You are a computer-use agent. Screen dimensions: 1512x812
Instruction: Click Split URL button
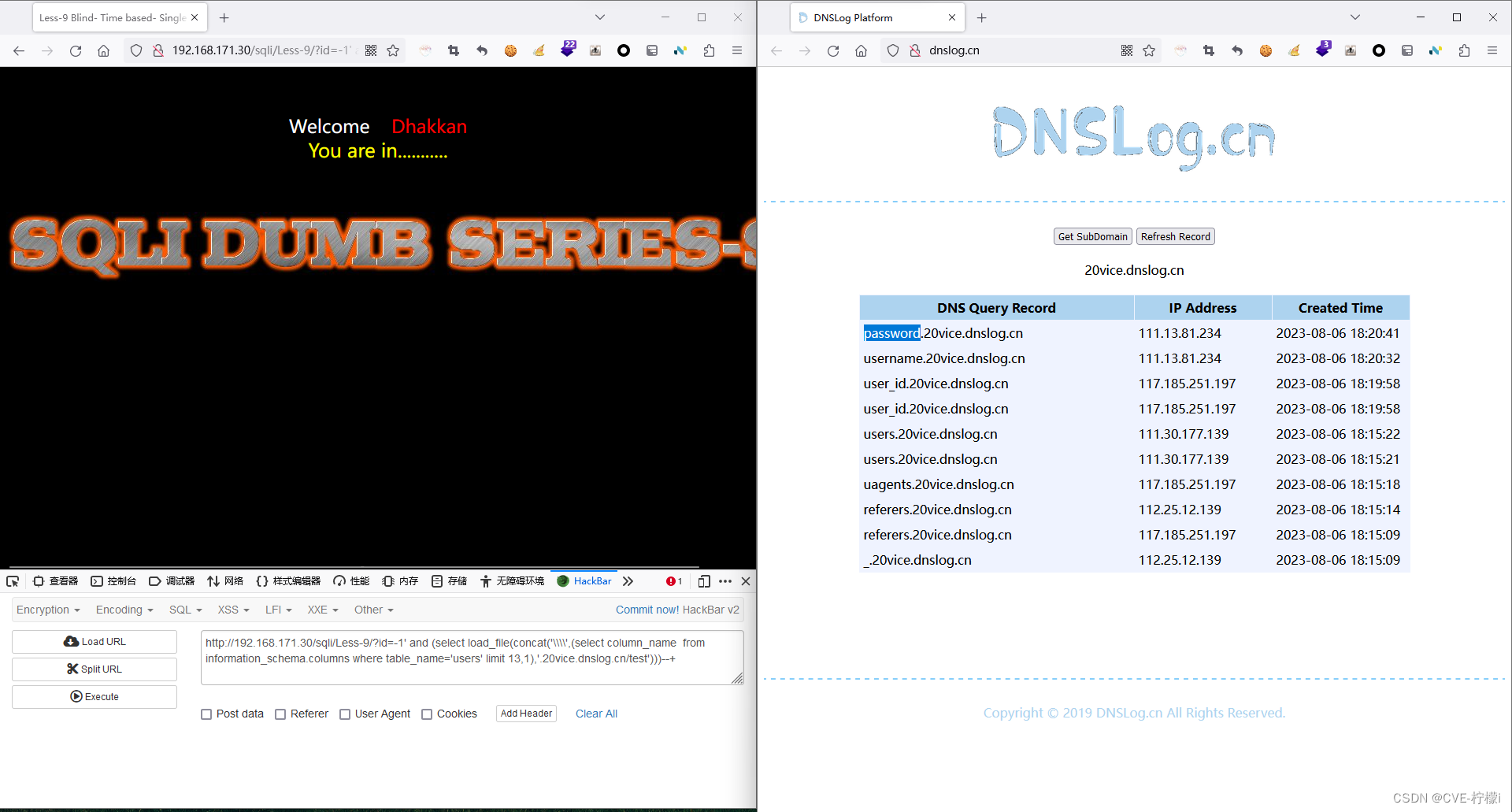pos(94,669)
